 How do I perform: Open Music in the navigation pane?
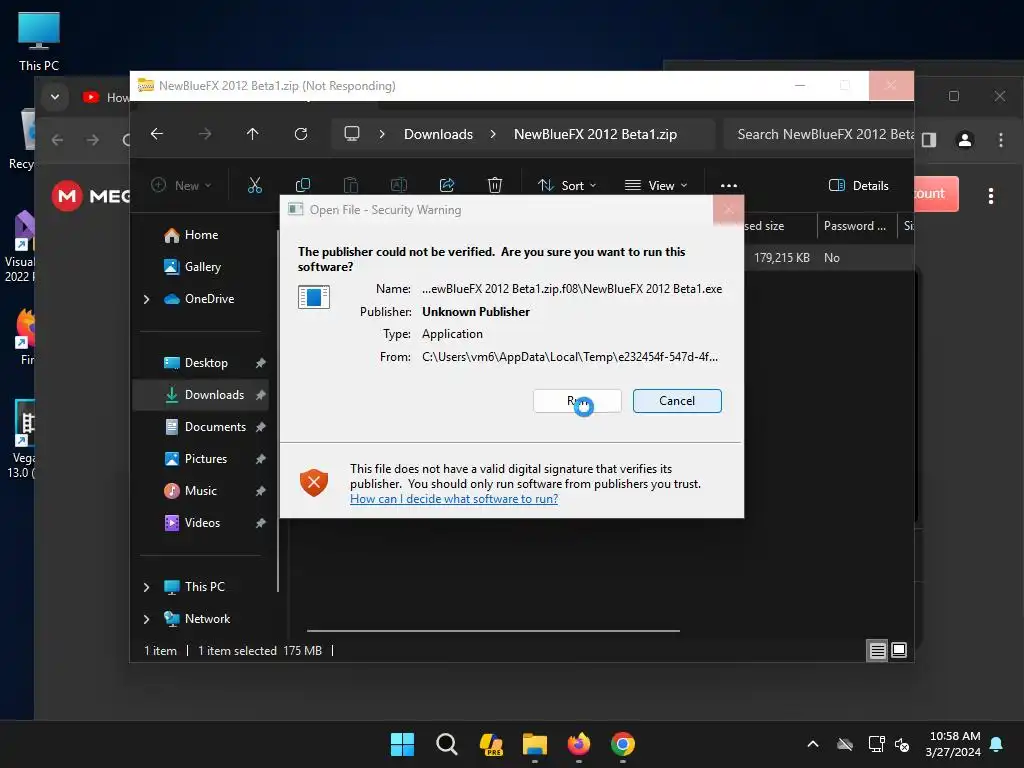(200, 490)
